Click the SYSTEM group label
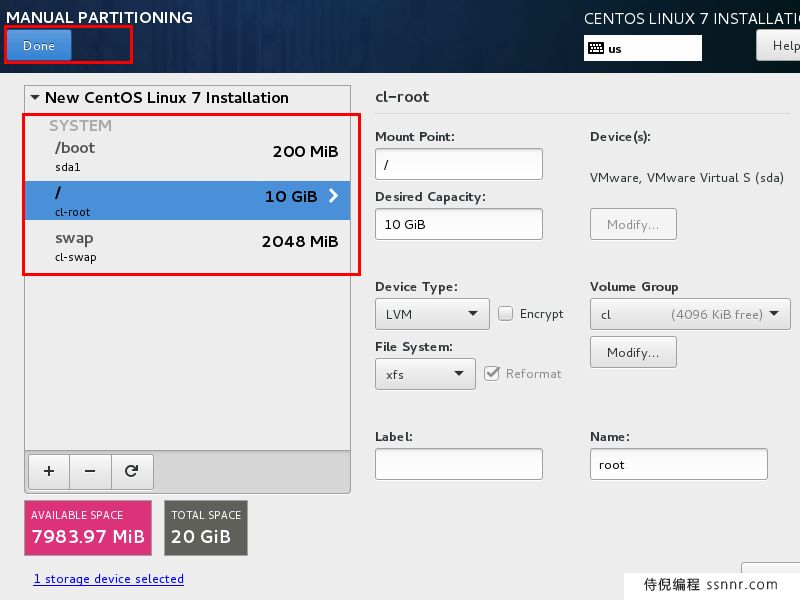The height and width of the screenshot is (600, 800). pyautogui.click(x=80, y=126)
